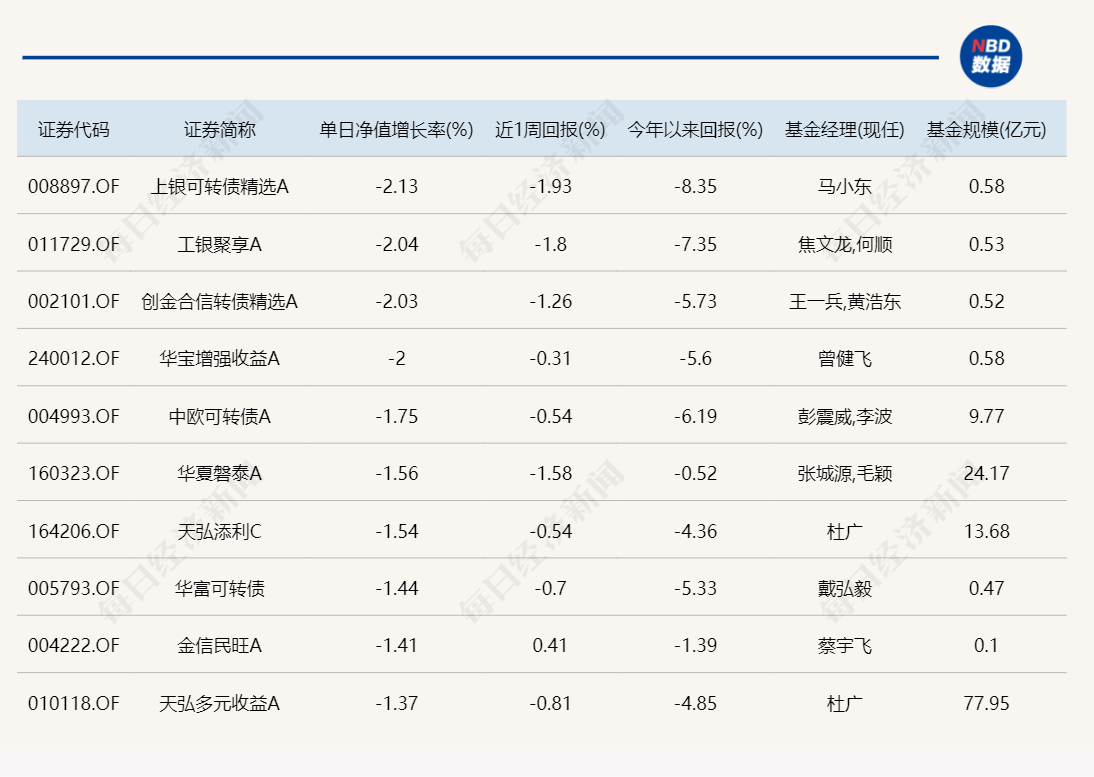Click fund name 中欧可转债A
Image resolution: width=1094 pixels, height=777 pixels.
[x=220, y=416]
